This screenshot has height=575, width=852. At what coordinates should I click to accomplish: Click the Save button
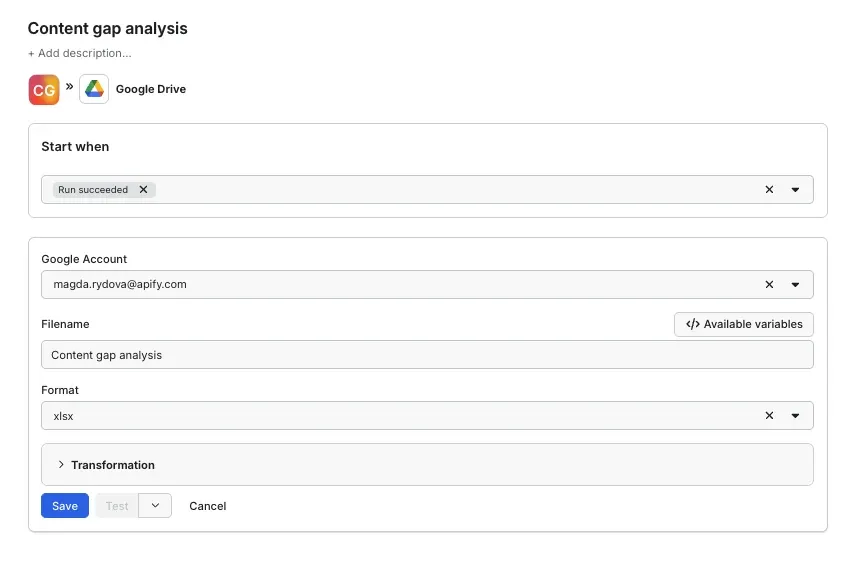tap(65, 506)
